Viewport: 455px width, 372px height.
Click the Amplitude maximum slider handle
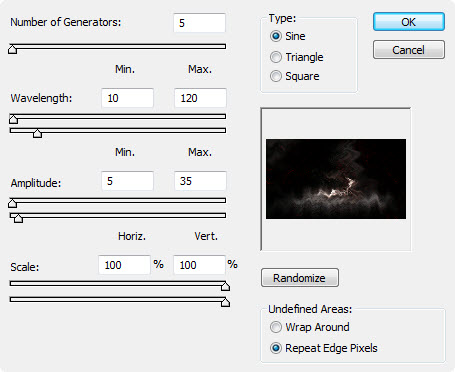18,218
